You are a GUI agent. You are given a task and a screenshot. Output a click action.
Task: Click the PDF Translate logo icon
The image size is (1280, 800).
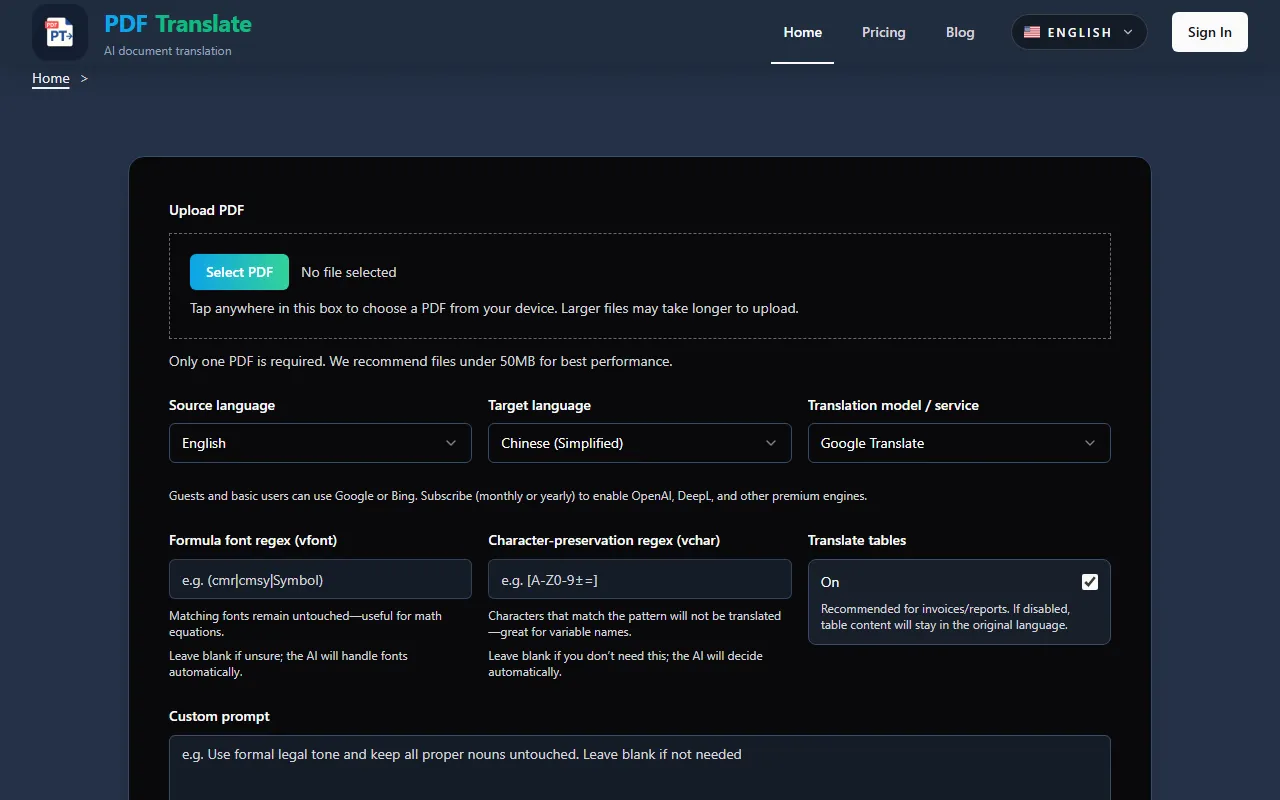click(60, 32)
